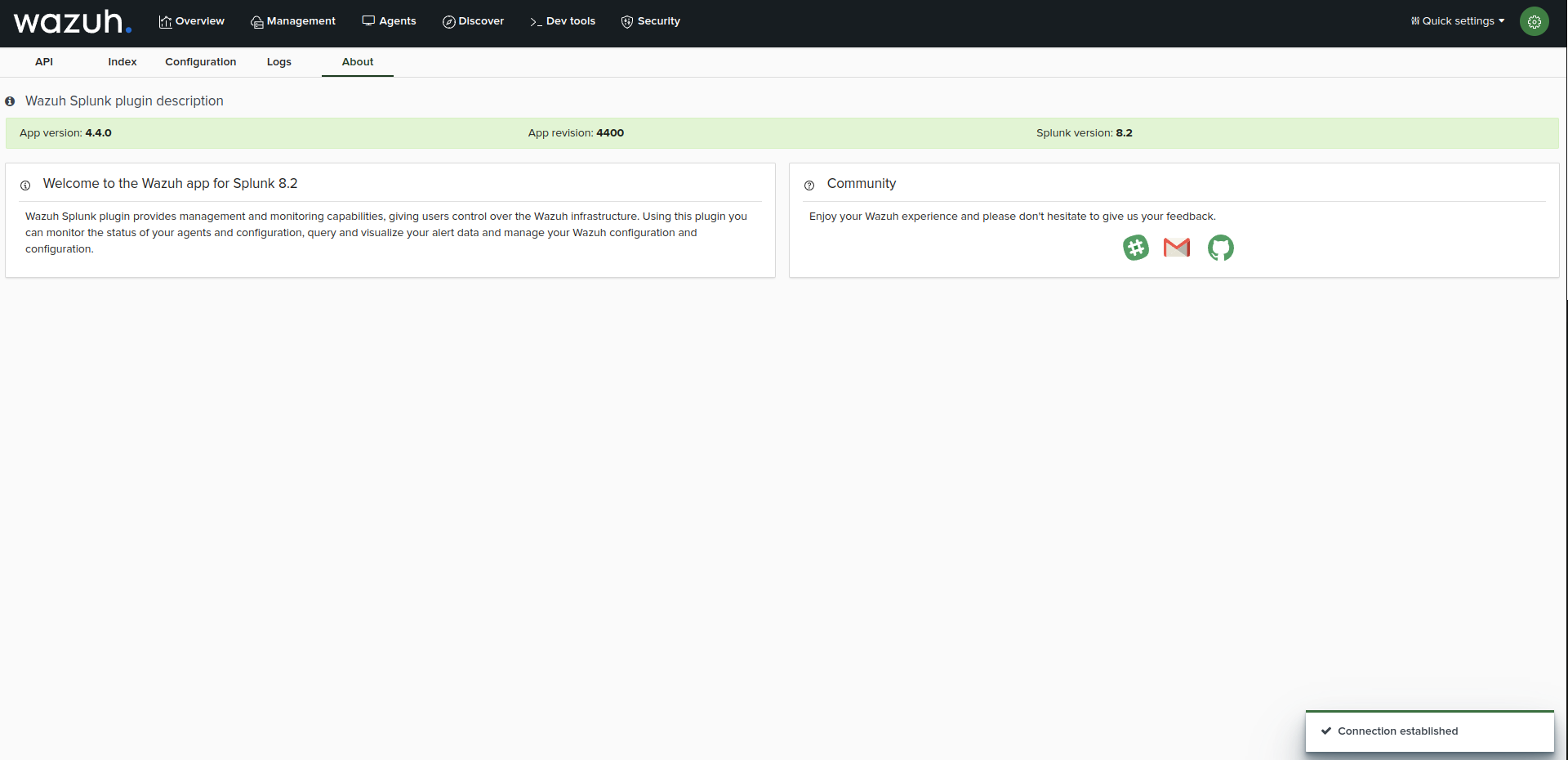Screen dimensions: 1568x760
Task: Select the Discover compass icon
Action: (x=449, y=21)
